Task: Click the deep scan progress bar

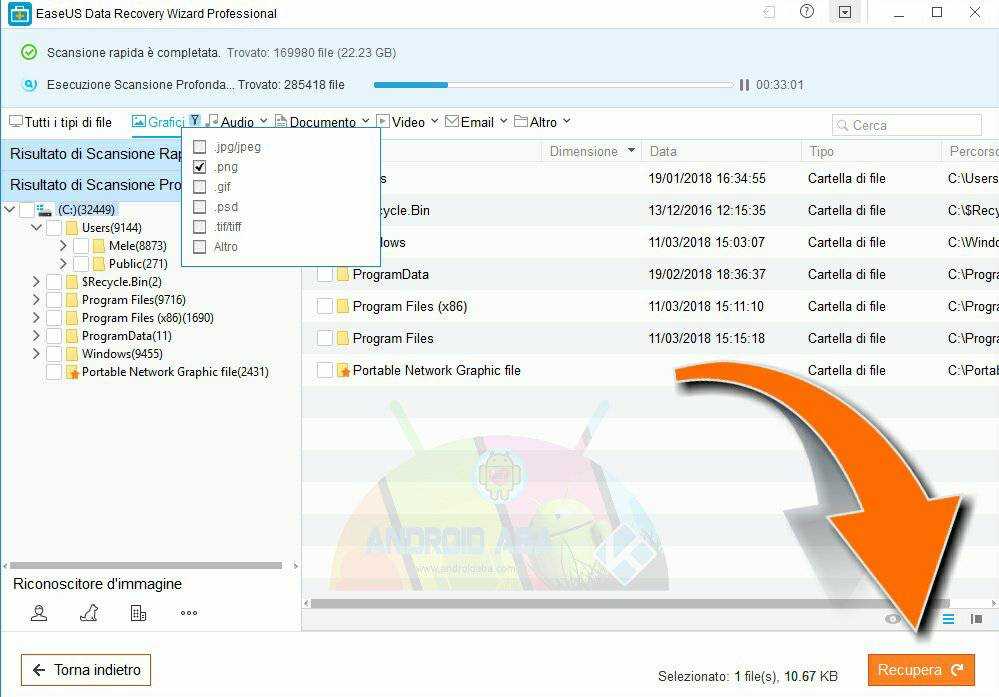Action: pyautogui.click(x=554, y=85)
